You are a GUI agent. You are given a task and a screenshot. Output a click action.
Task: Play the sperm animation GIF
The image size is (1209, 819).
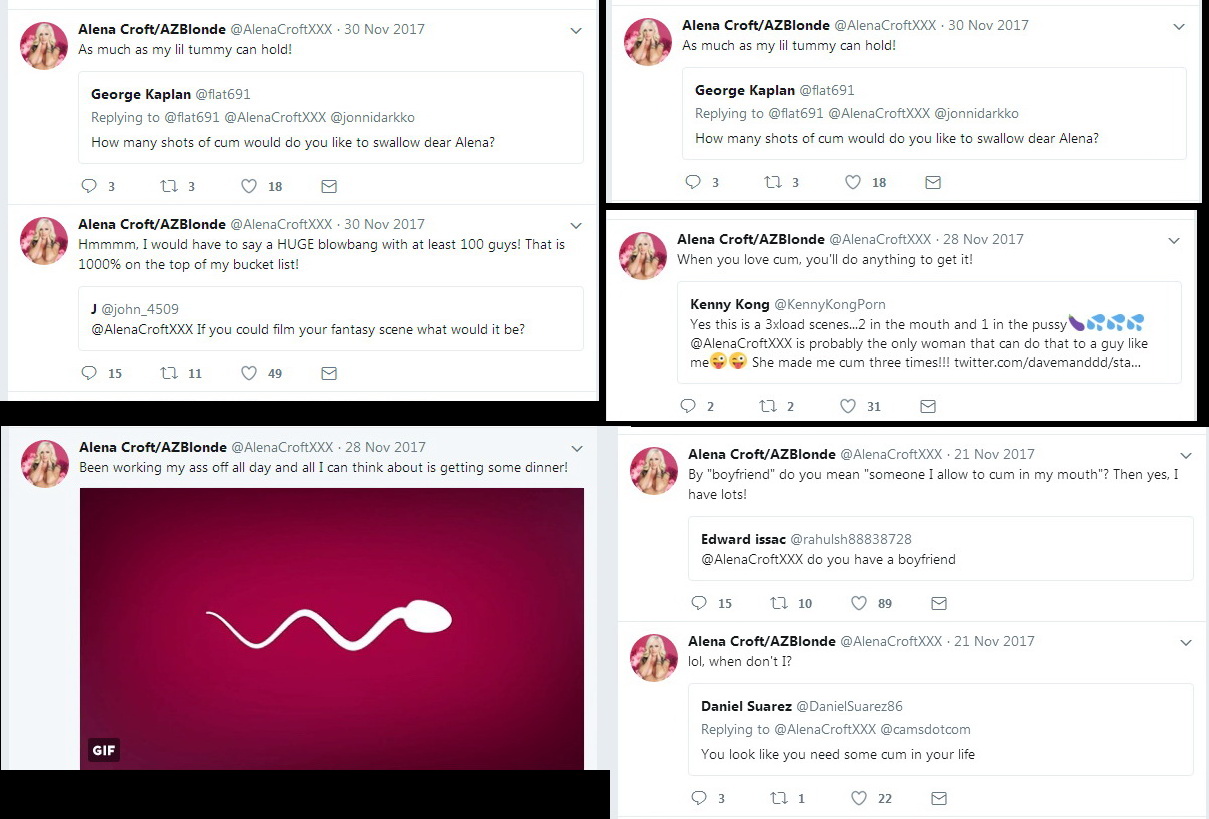(331, 628)
